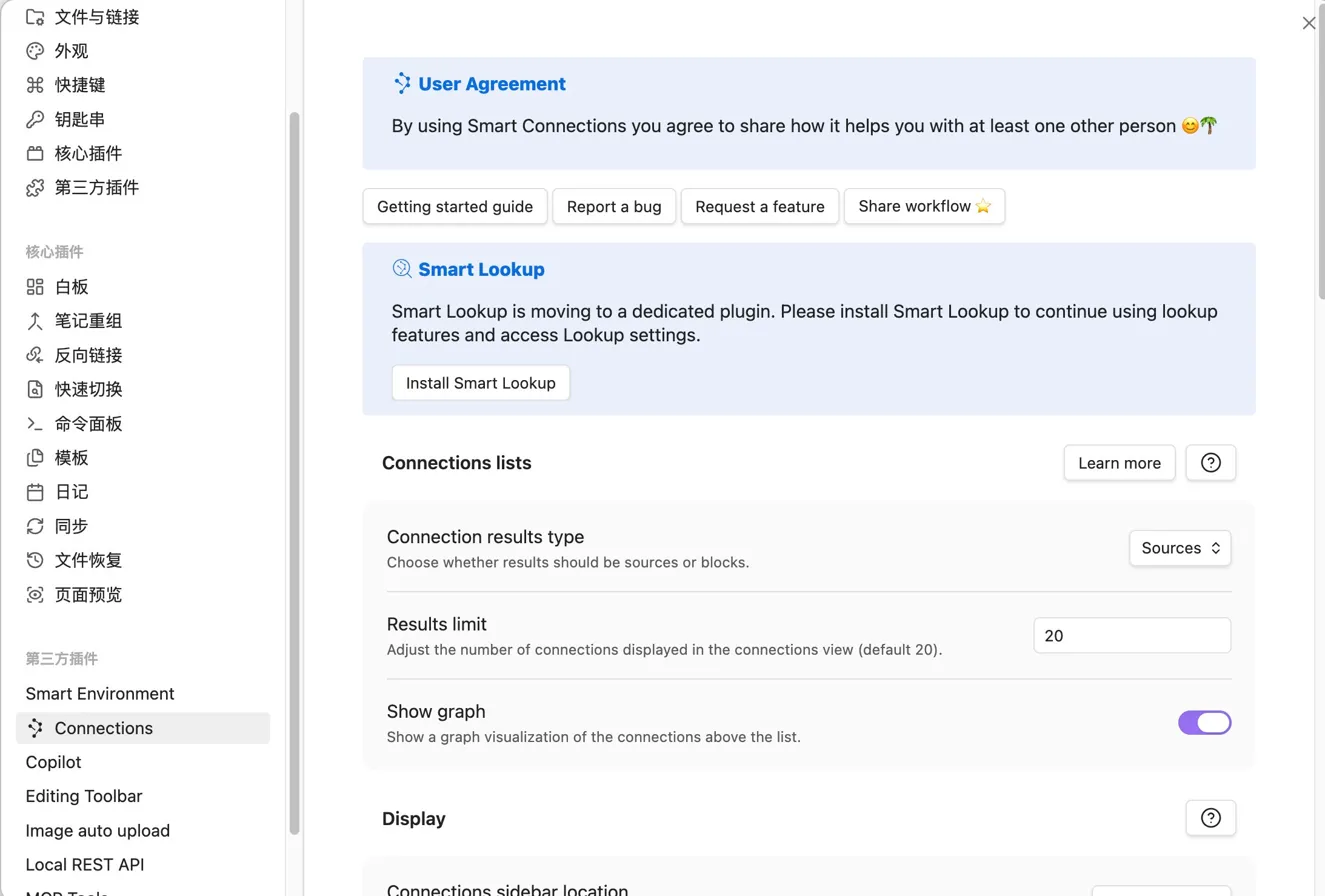Click the 同步 text label
The height and width of the screenshot is (896, 1325).
[x=72, y=526]
